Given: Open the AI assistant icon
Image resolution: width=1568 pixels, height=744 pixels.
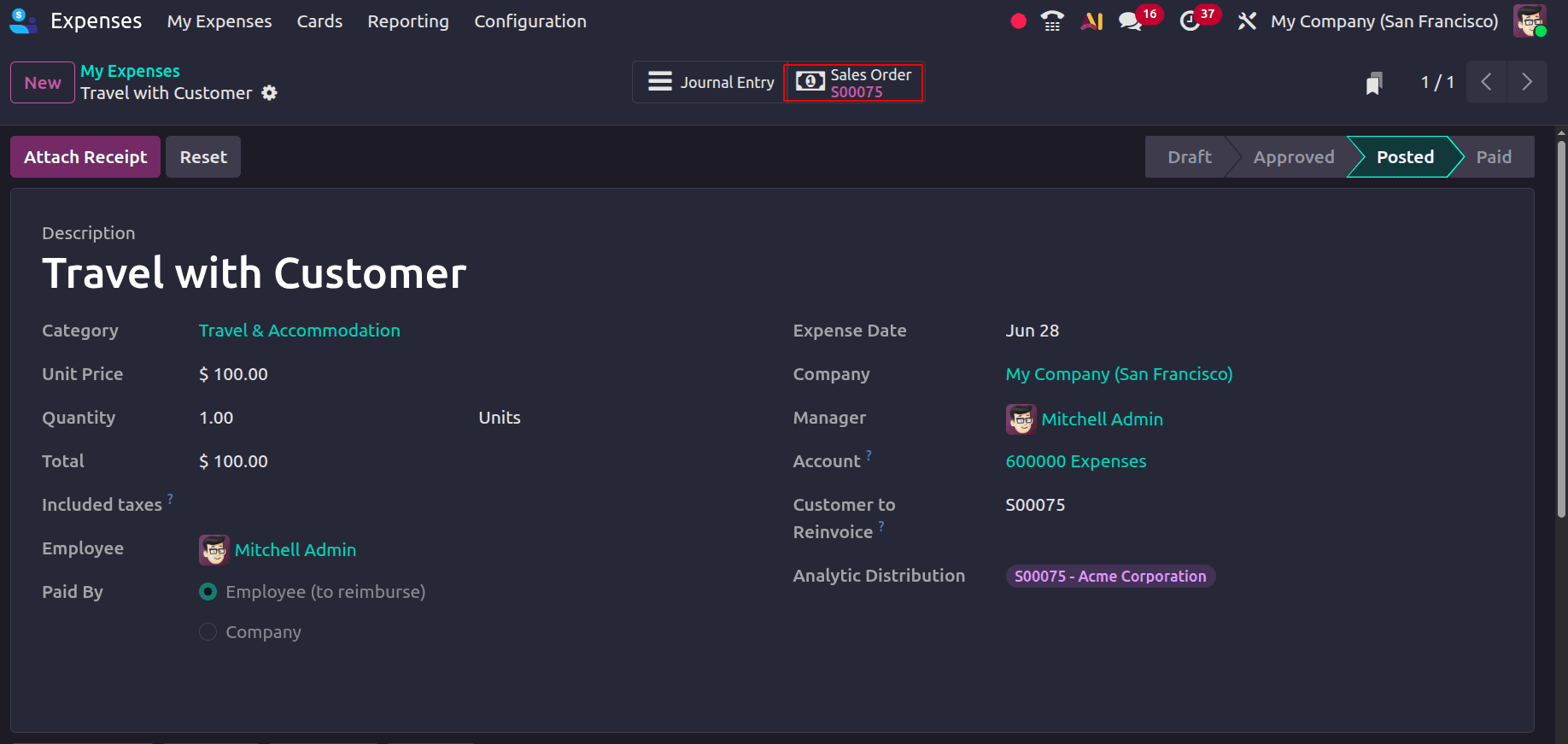Looking at the screenshot, I should (1092, 21).
